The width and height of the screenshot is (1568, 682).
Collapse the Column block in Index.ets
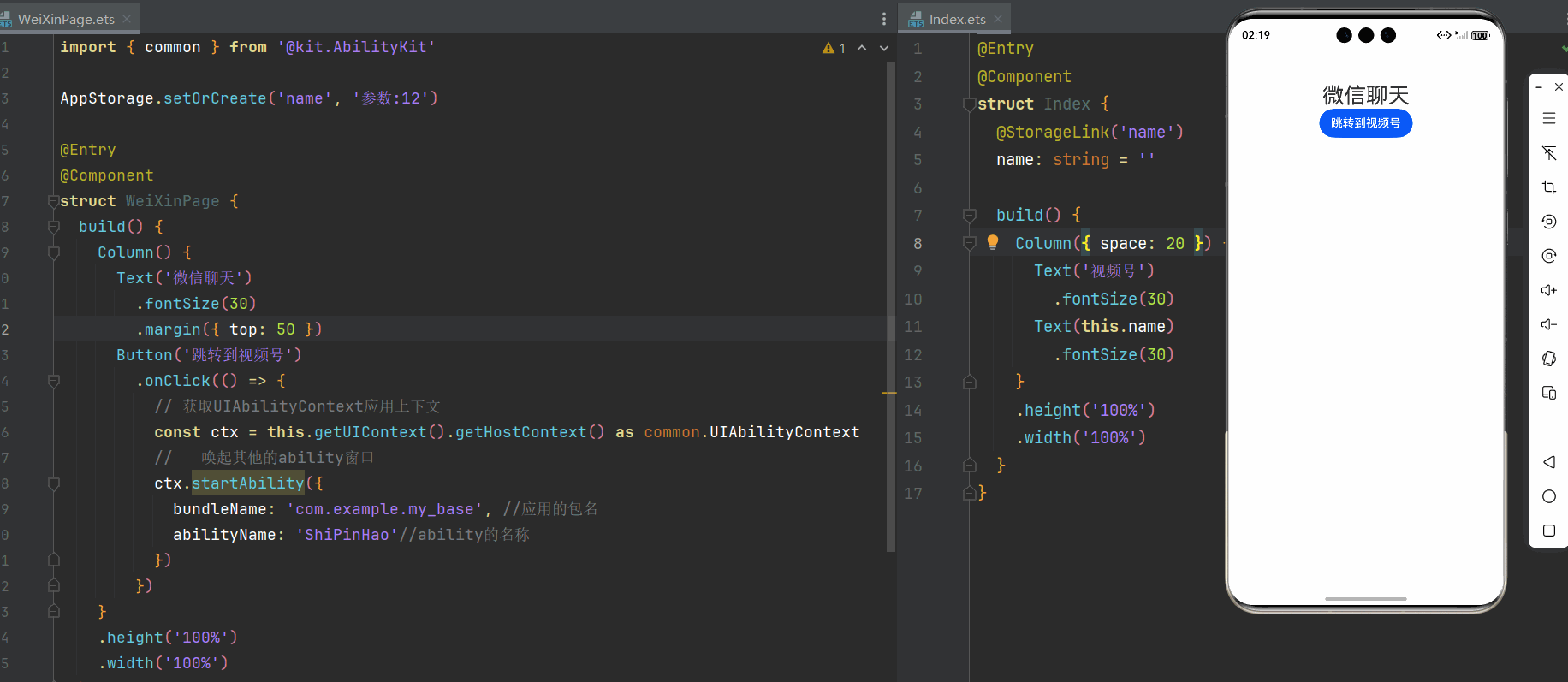(969, 243)
